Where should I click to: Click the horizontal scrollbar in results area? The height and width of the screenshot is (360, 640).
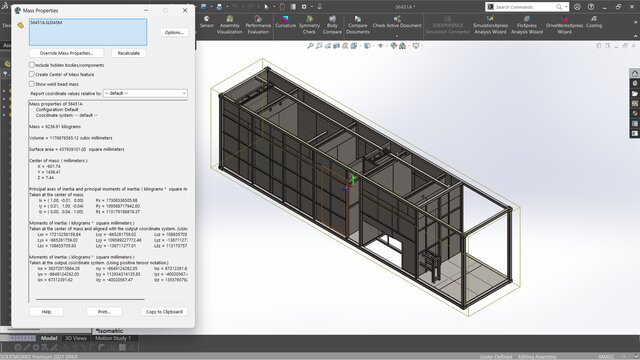[90, 299]
